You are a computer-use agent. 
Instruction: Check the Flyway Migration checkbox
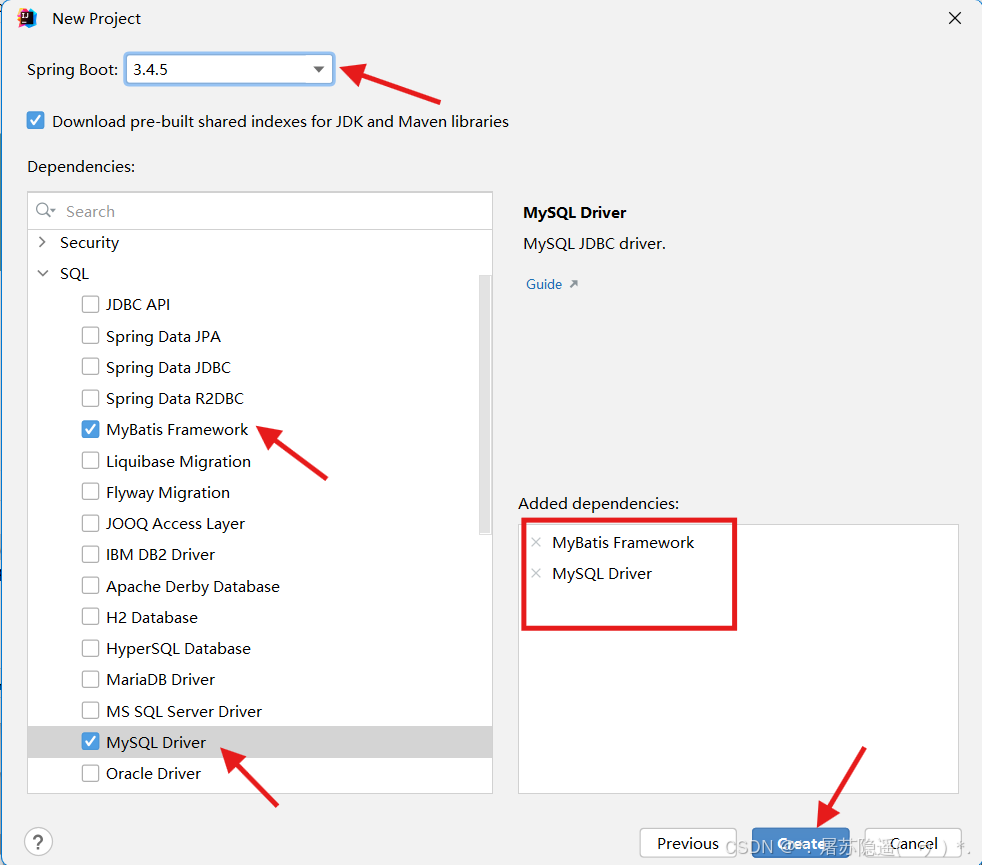pyautogui.click(x=90, y=492)
